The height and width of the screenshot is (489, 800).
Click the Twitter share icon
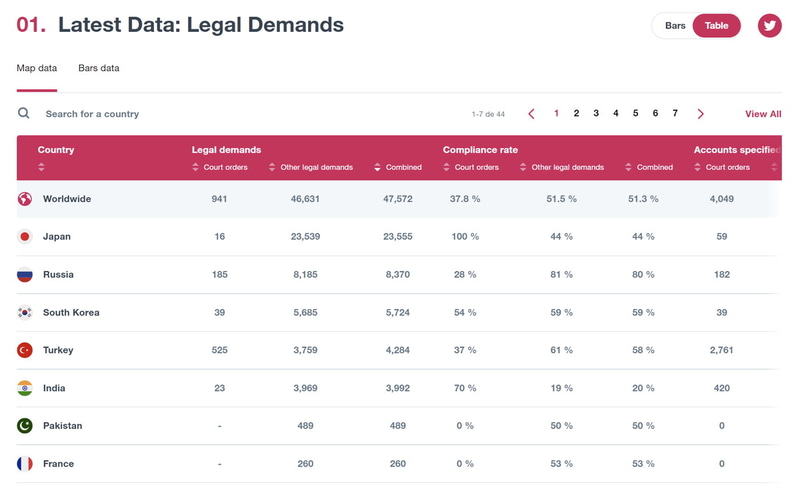(x=769, y=26)
